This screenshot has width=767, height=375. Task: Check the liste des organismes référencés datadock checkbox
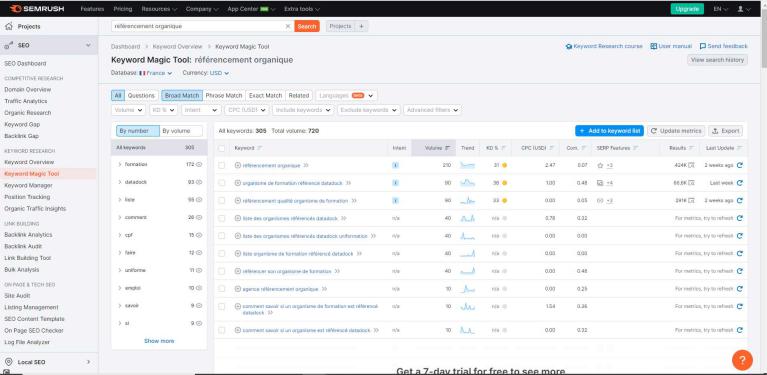[x=222, y=218]
